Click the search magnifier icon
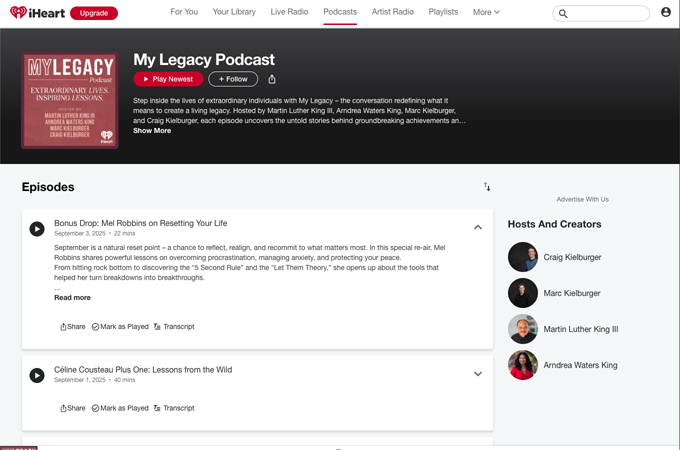The width and height of the screenshot is (680, 450). pyautogui.click(x=563, y=13)
